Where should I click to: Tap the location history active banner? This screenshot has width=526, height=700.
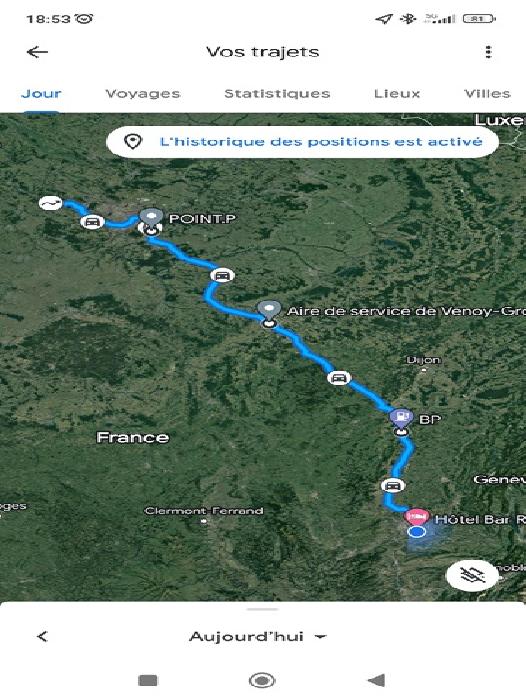click(302, 142)
